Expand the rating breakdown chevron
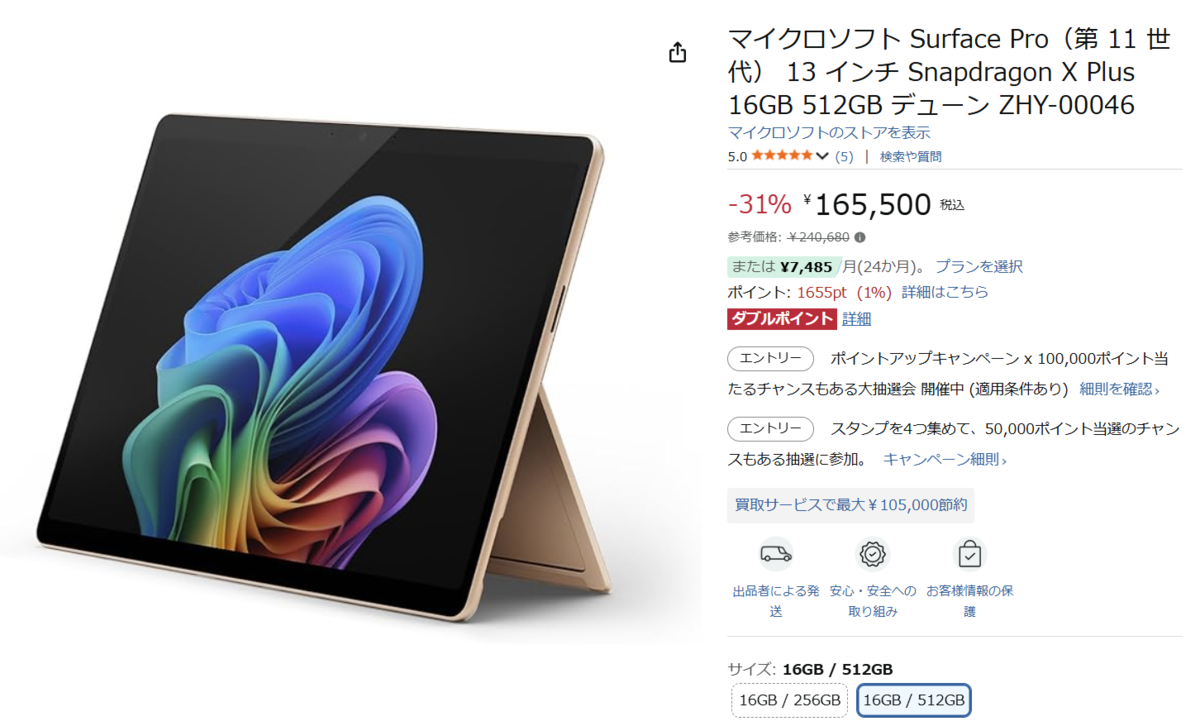The width and height of the screenshot is (1200, 726). click(822, 156)
